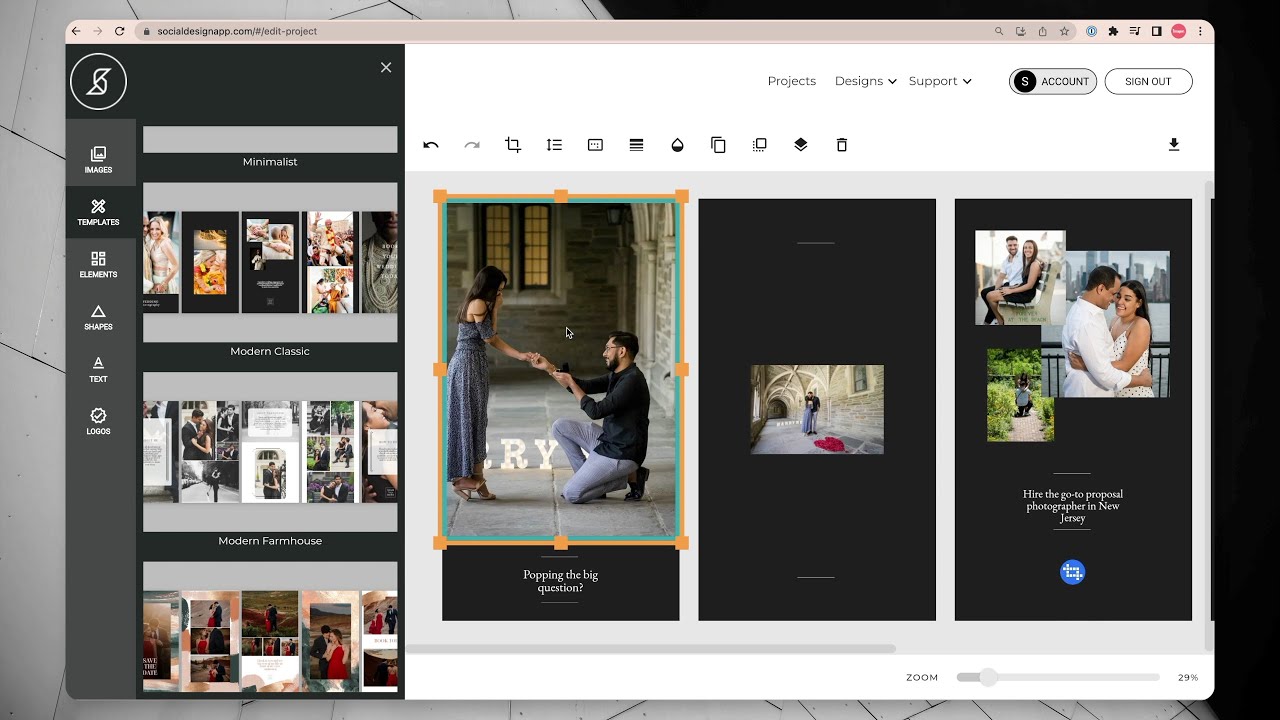Open the layers ordering icon

[x=800, y=145]
